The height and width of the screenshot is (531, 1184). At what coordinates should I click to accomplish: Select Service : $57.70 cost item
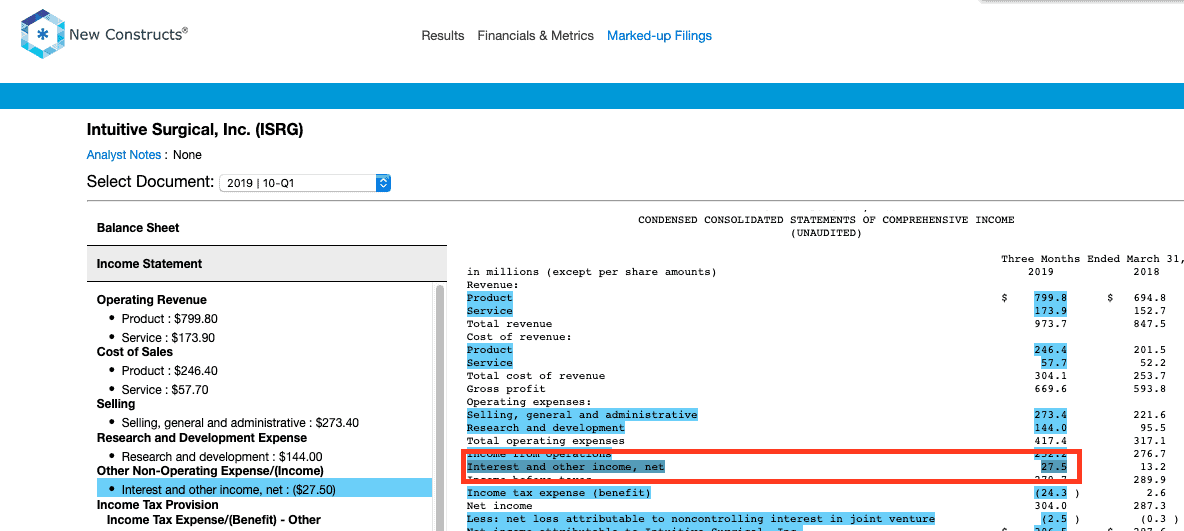165,390
